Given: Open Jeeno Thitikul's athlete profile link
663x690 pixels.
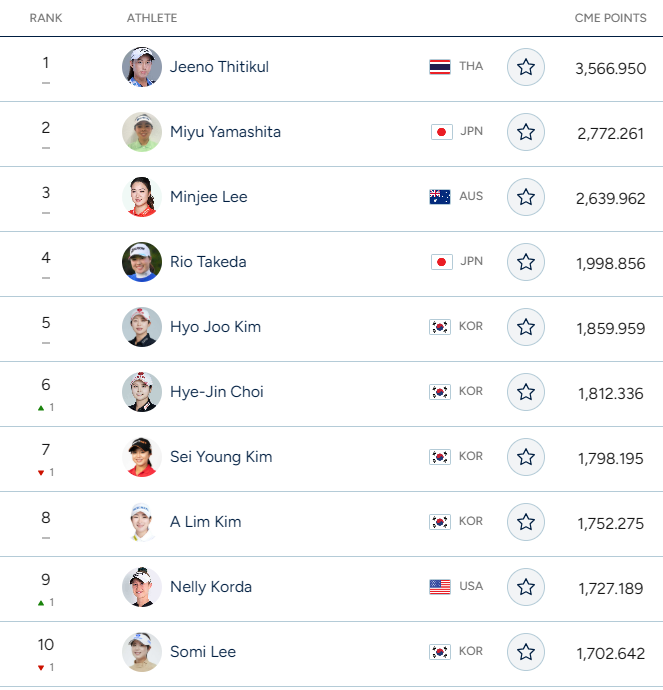Looking at the screenshot, I should coord(219,67).
